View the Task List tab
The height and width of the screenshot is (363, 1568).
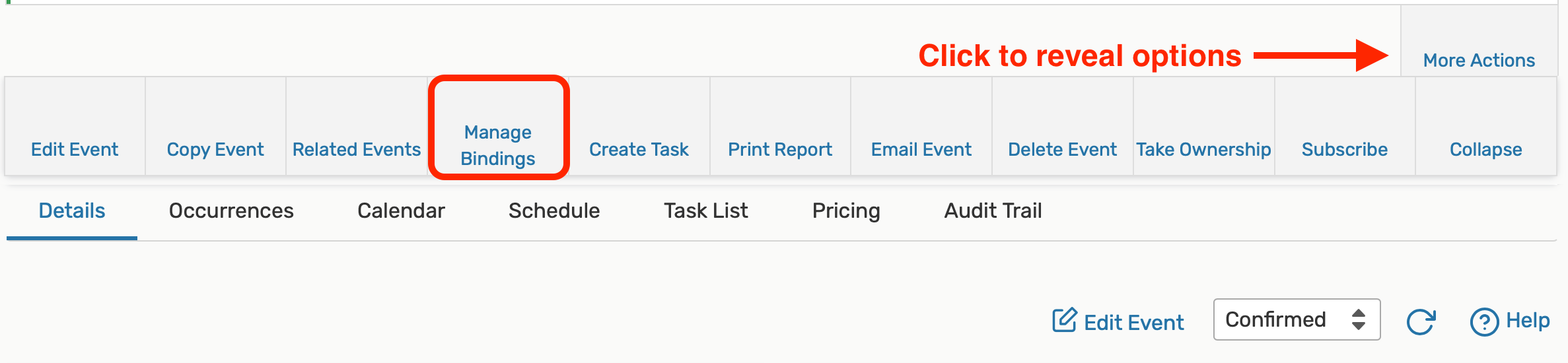pyautogui.click(x=705, y=211)
